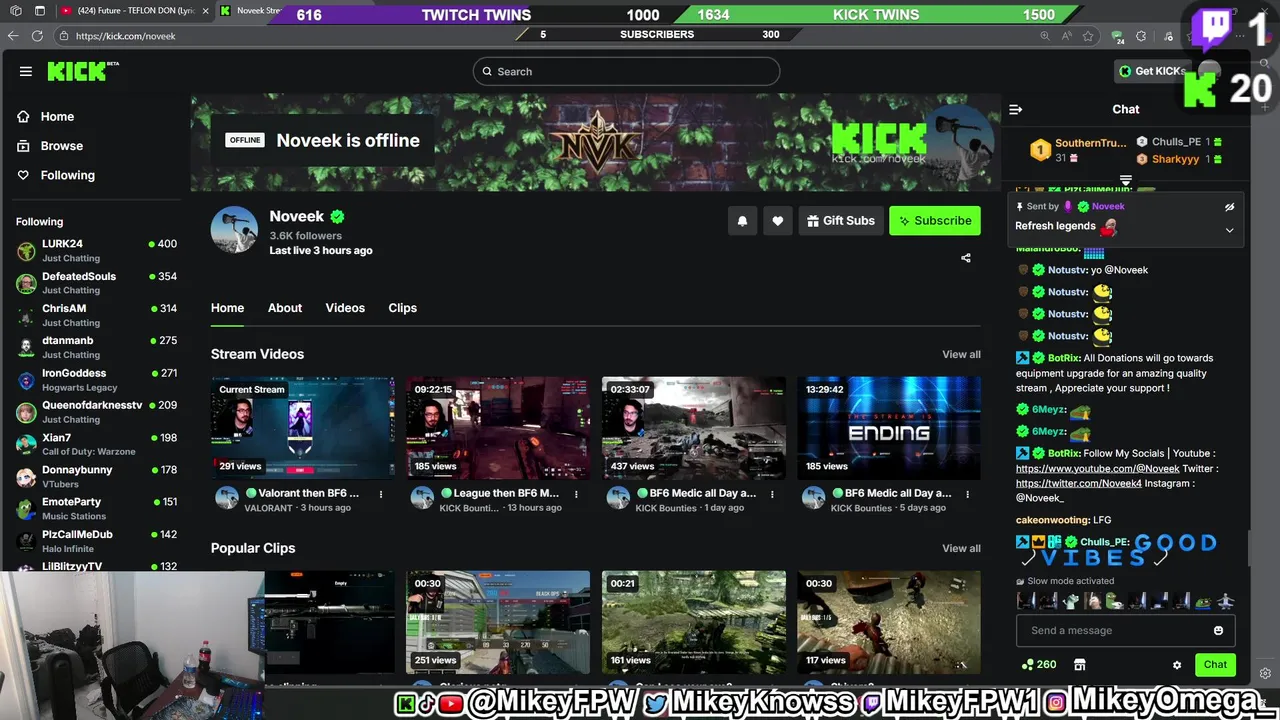Open the hamburger menu beside Kick logo
Screen dimensions: 1280x720
[x=26, y=71]
